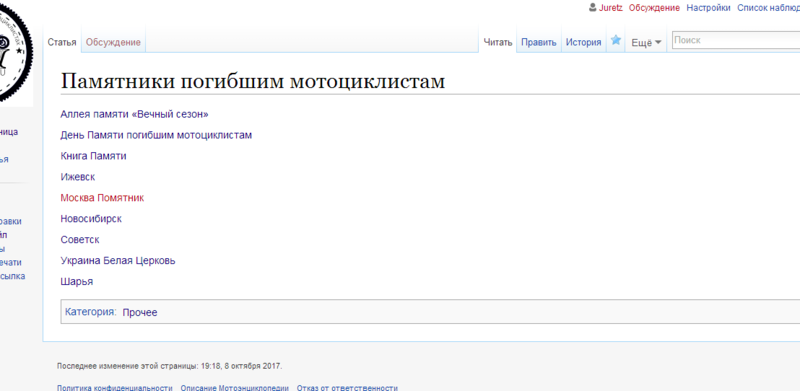The width and height of the screenshot is (800, 391).
Task: Open the Настройки preferences link
Action: (x=708, y=8)
